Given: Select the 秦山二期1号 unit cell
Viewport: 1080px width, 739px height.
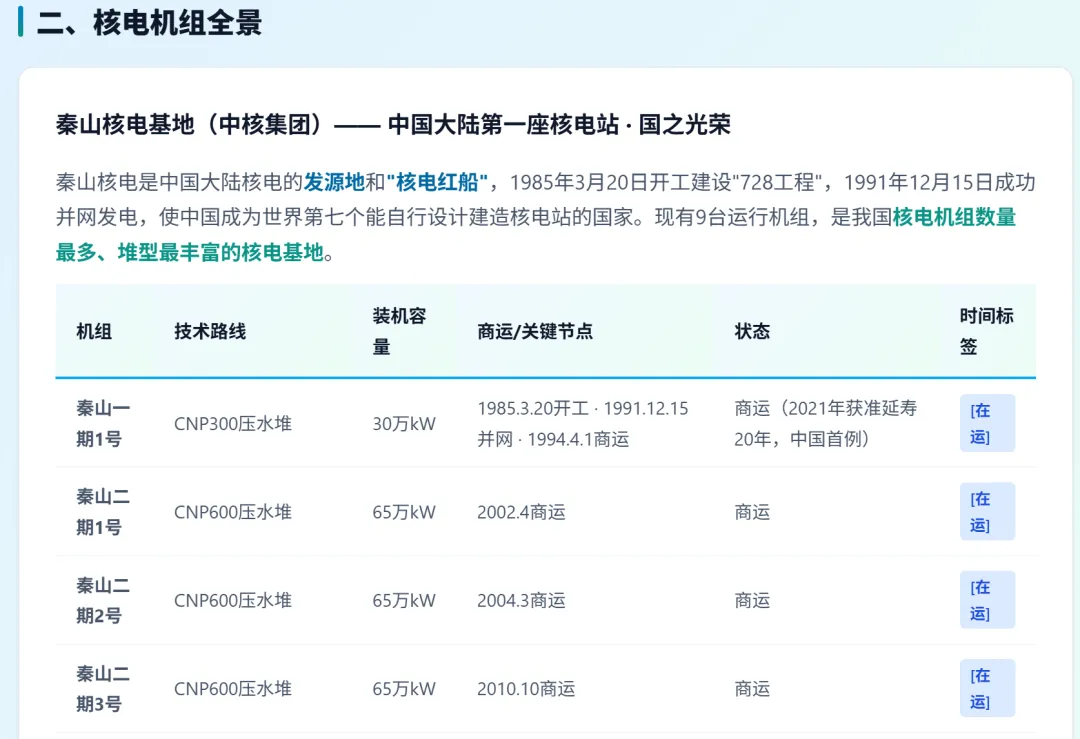Looking at the screenshot, I should point(103,512).
